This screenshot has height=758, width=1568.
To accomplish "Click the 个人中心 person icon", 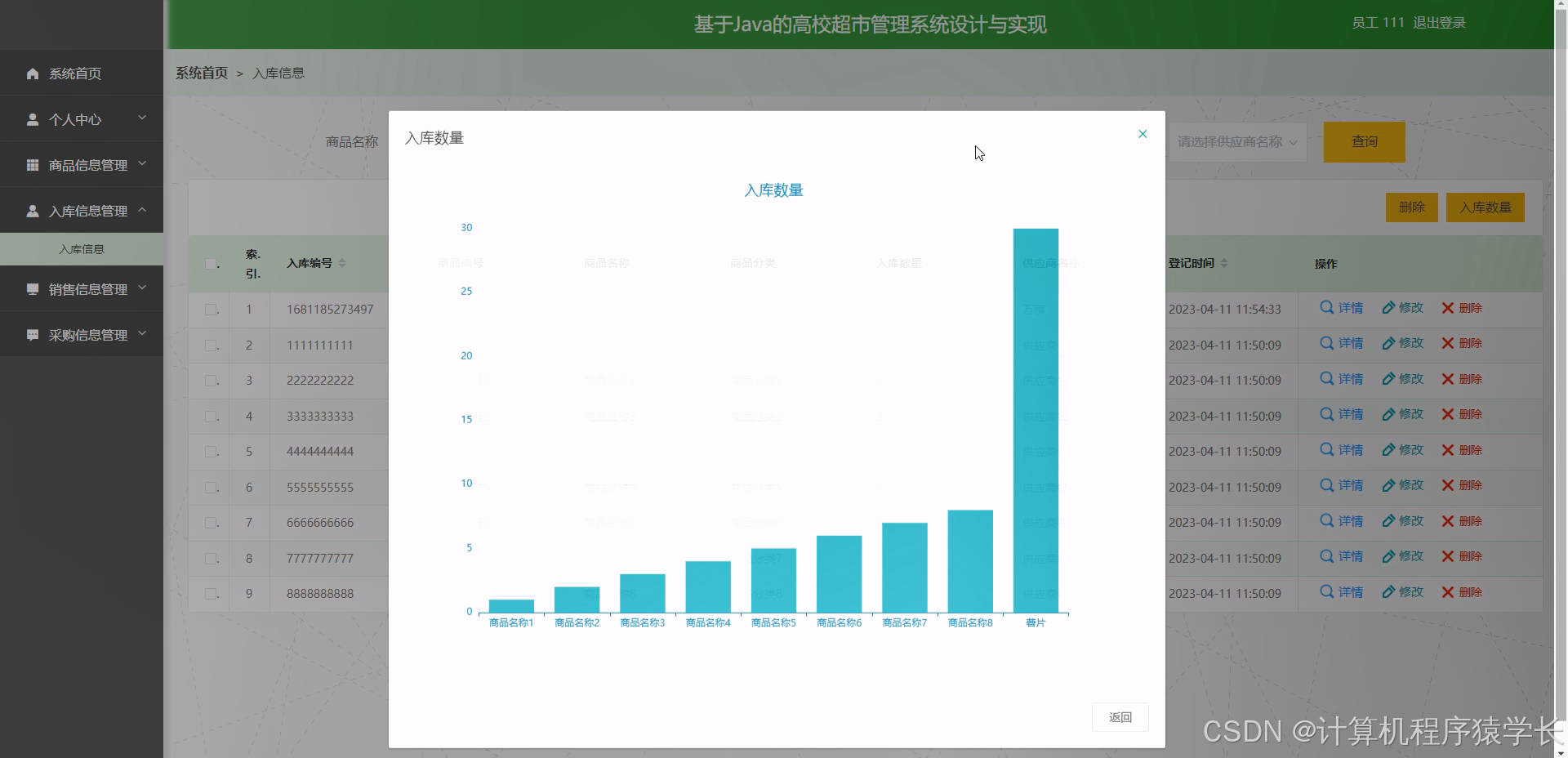I will (x=33, y=119).
